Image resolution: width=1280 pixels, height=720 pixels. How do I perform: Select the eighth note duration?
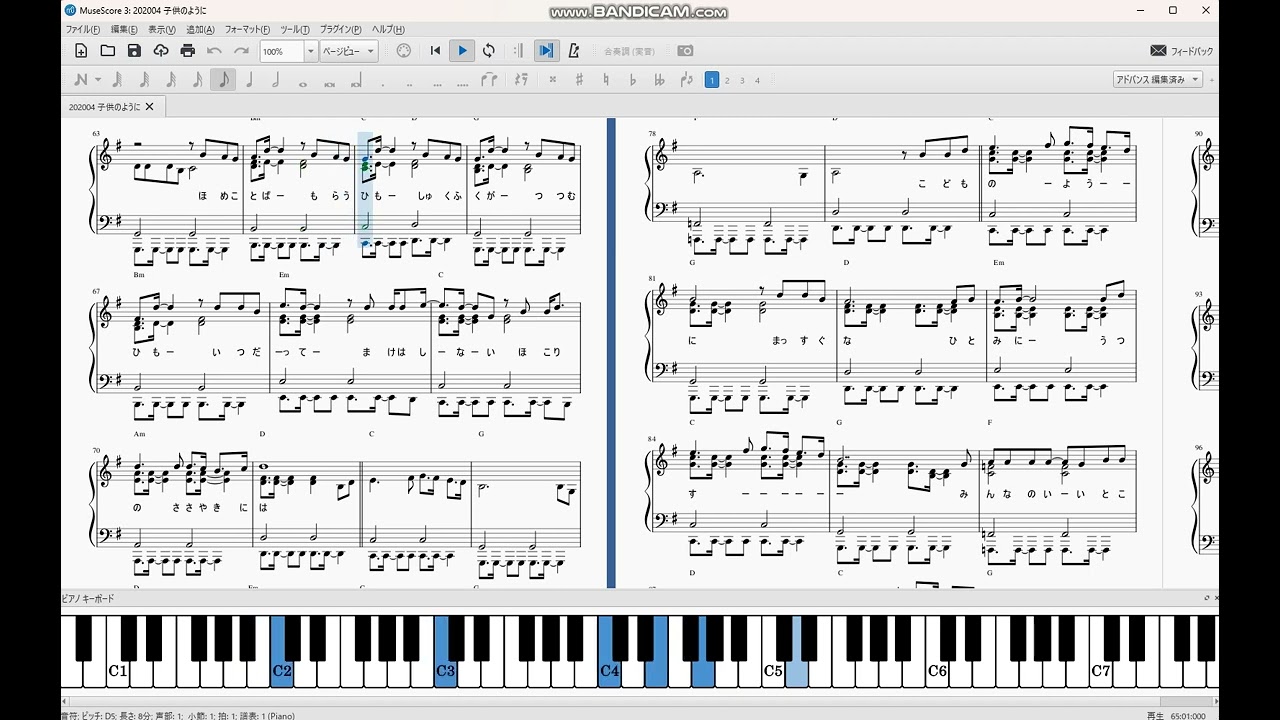pos(223,80)
